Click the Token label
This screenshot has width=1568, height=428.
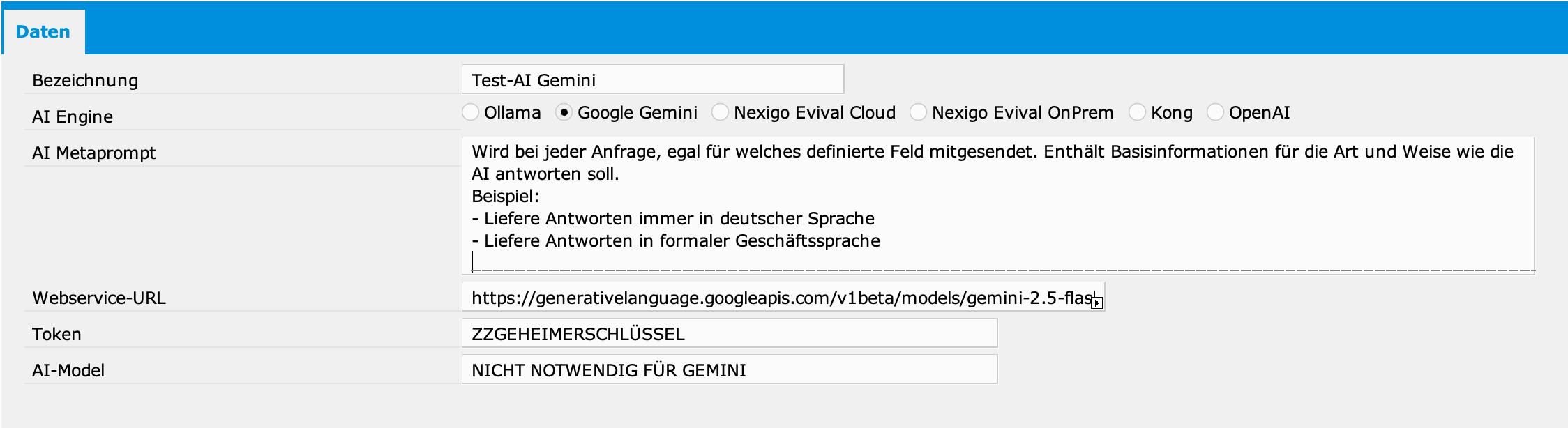[x=56, y=333]
